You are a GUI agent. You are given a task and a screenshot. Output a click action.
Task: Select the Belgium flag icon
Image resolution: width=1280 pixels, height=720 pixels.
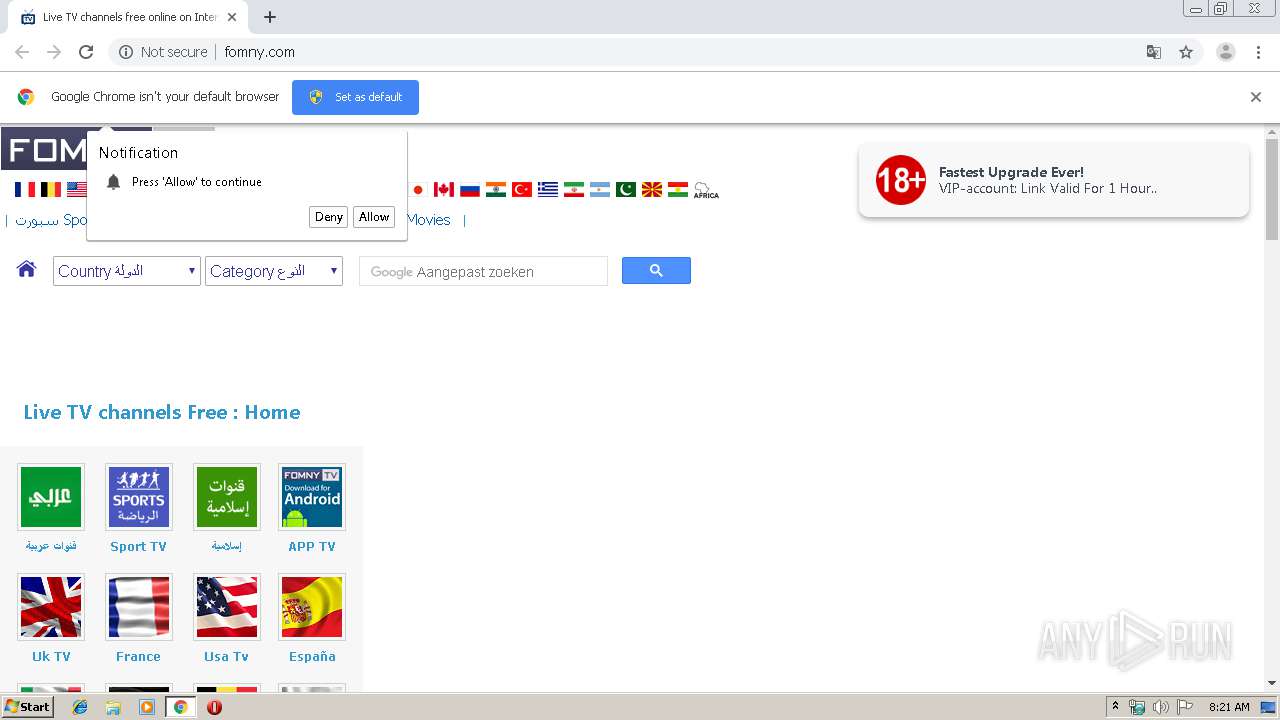pyautogui.click(x=51, y=189)
